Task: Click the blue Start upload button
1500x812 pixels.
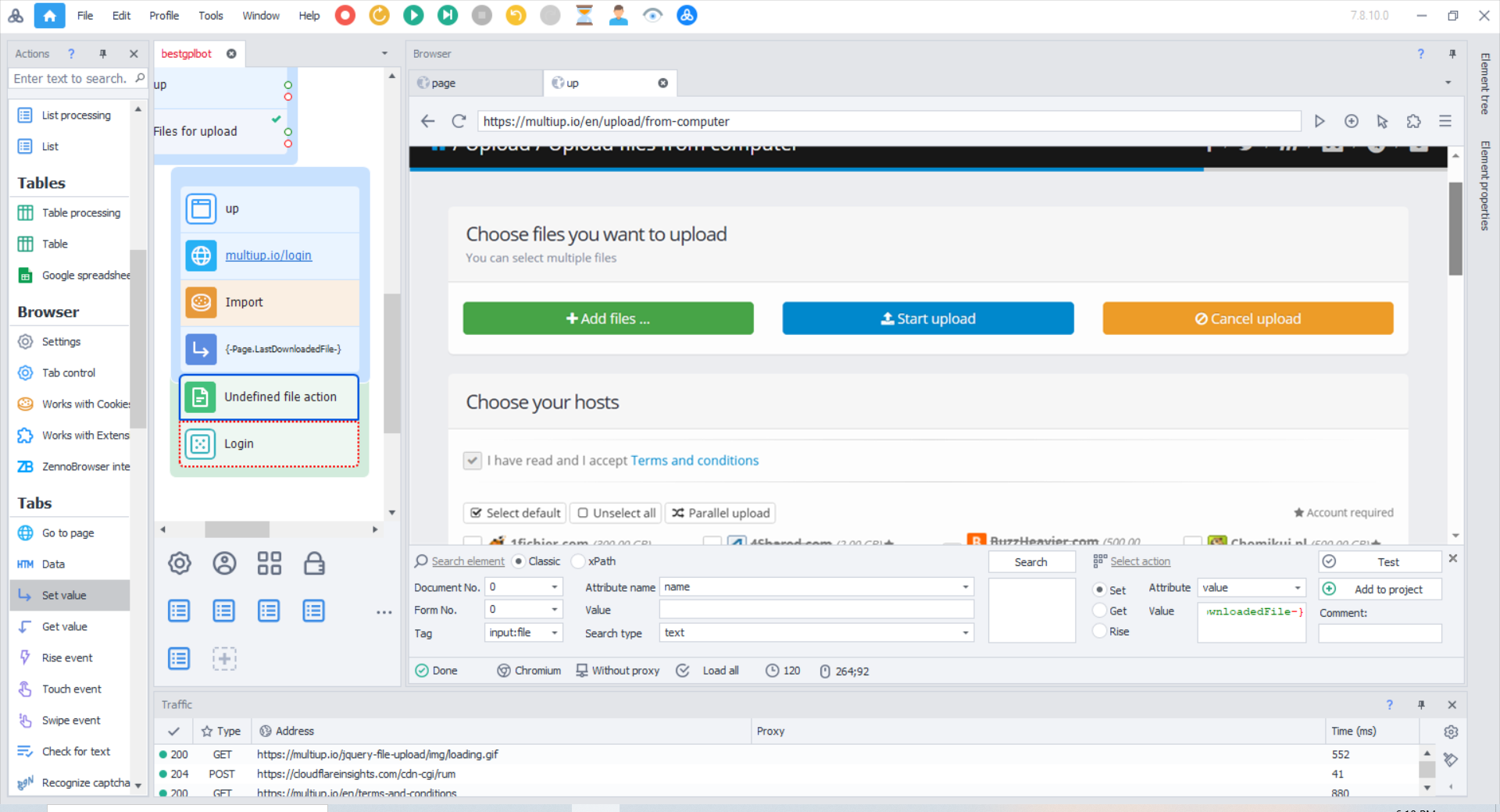Action: click(928, 319)
